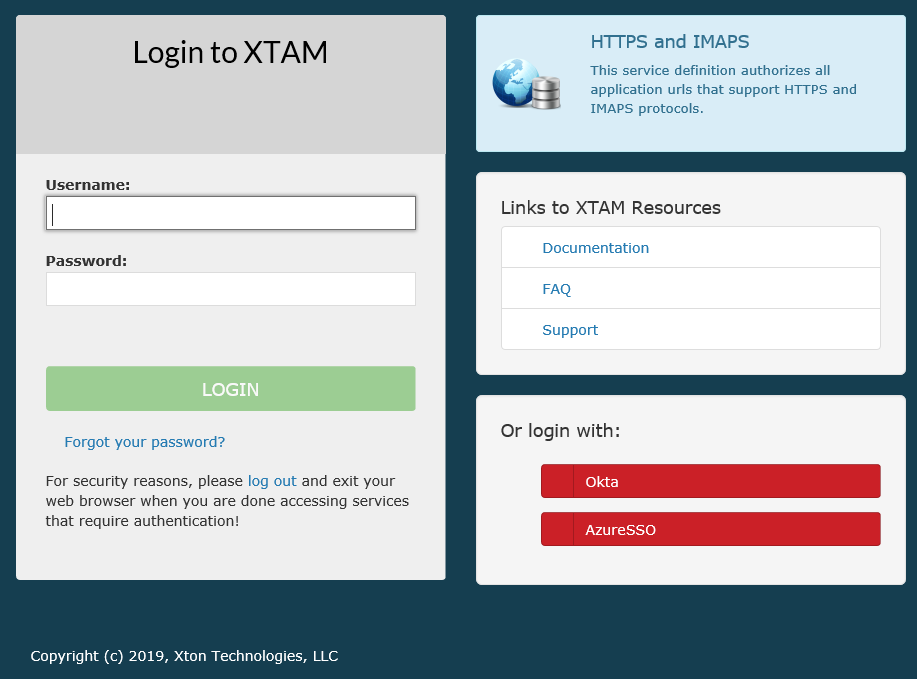Viewport: 917px width, 679px height.
Task: Click the 'Or login with:' heading
Action: (x=560, y=431)
